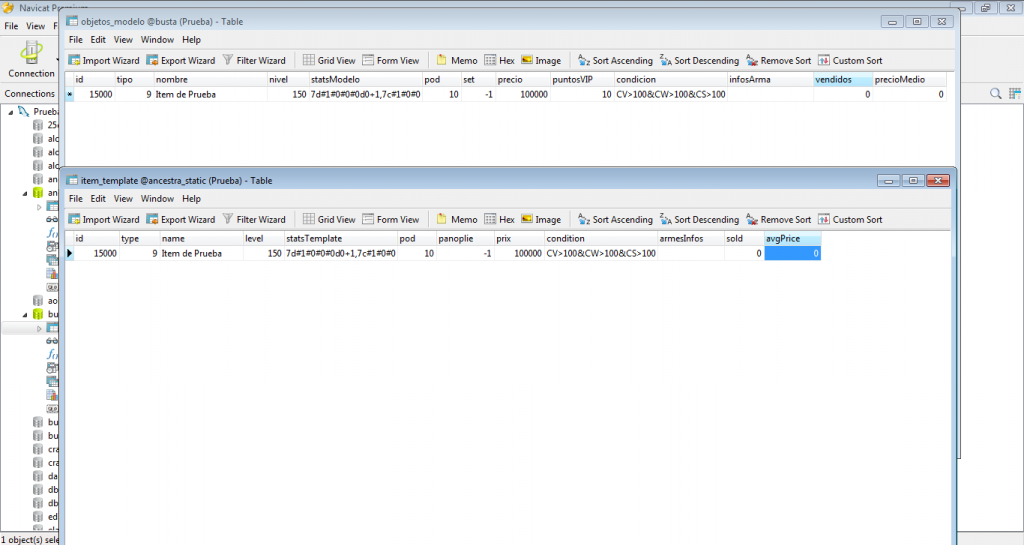
Task: Open Edit menu in objetos_modelo window
Action: 98,40
